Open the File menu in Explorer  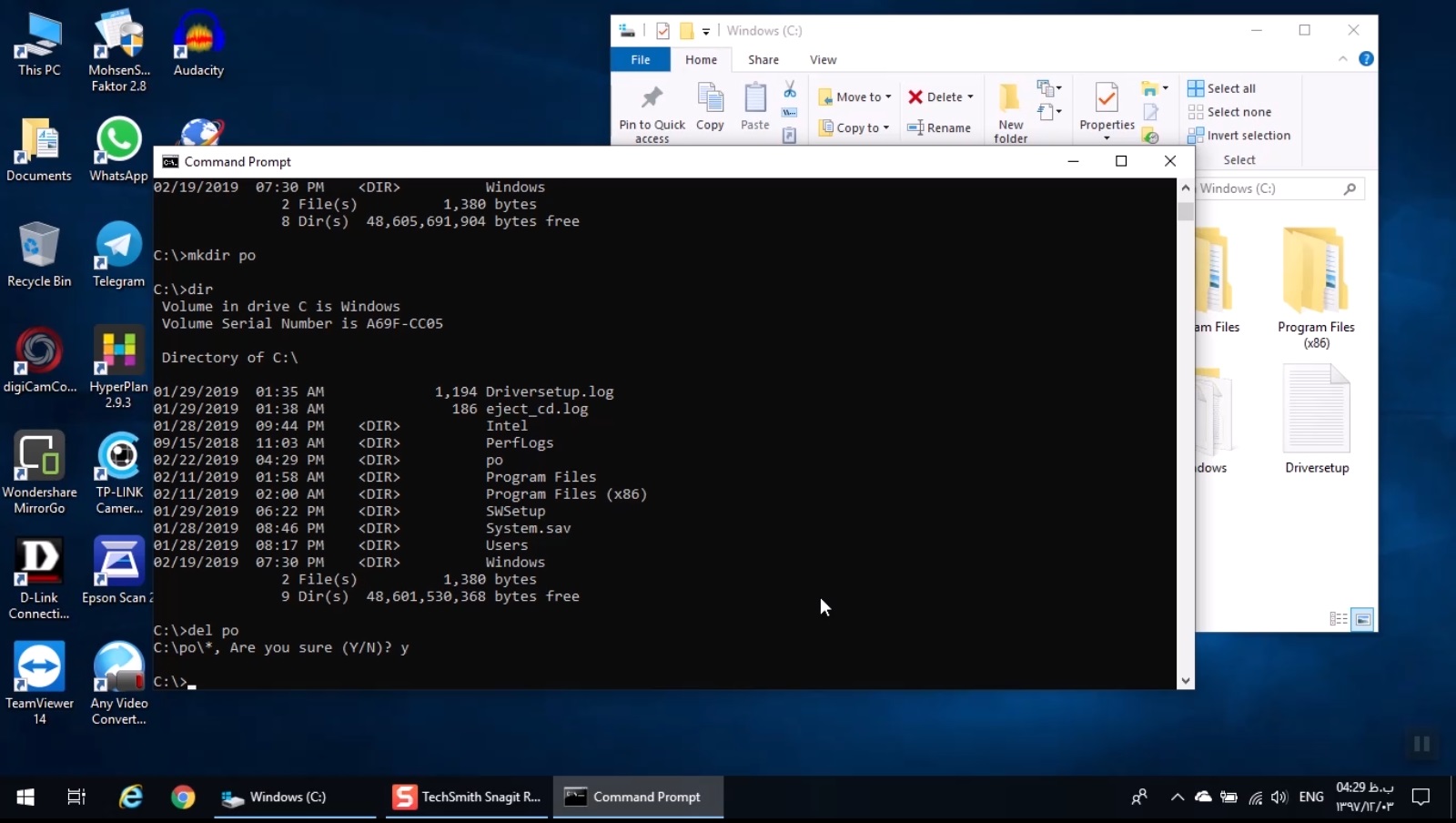(x=640, y=59)
